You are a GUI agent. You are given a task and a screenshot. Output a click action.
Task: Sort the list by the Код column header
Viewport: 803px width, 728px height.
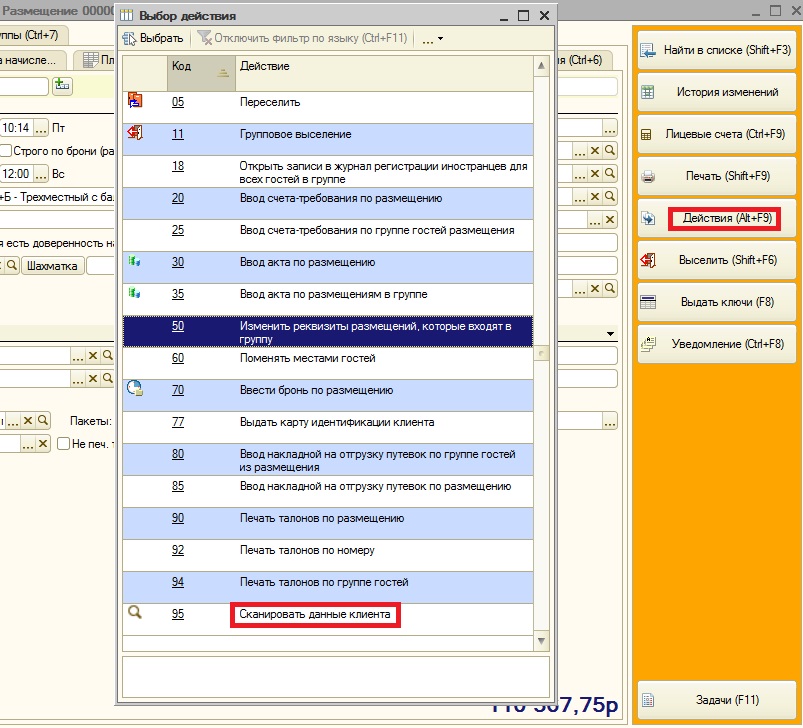click(201, 73)
